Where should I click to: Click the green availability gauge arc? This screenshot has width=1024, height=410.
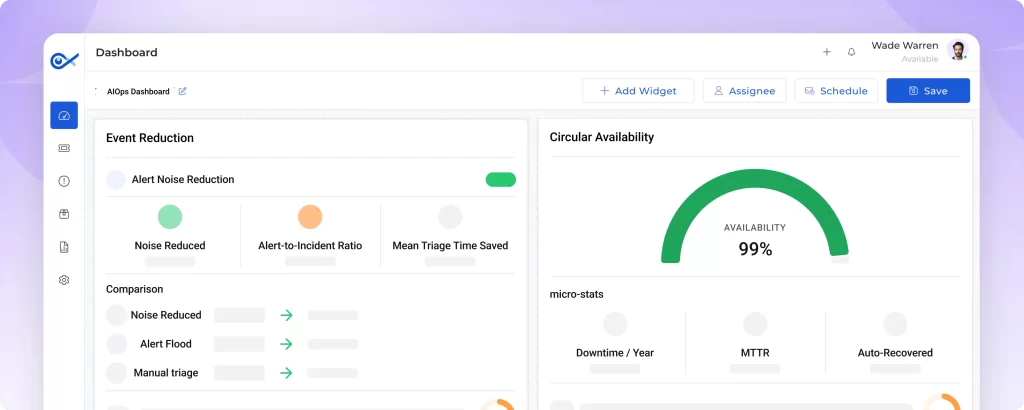[755, 180]
